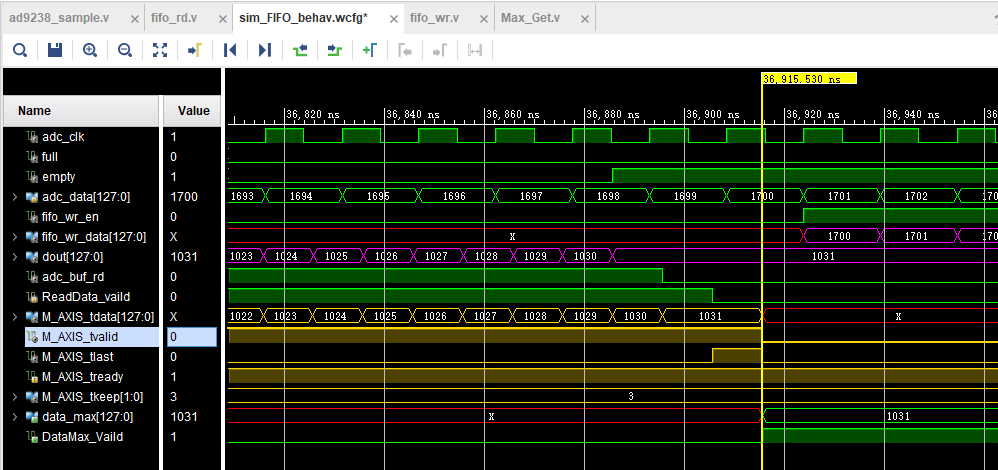The width and height of the screenshot is (998, 470).
Task: Expand the data_max[127:0] bus
Action: pos(15,417)
